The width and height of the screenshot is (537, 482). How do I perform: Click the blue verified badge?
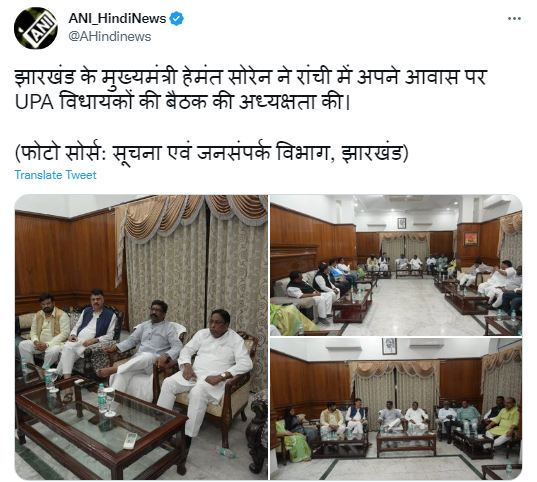177,18
